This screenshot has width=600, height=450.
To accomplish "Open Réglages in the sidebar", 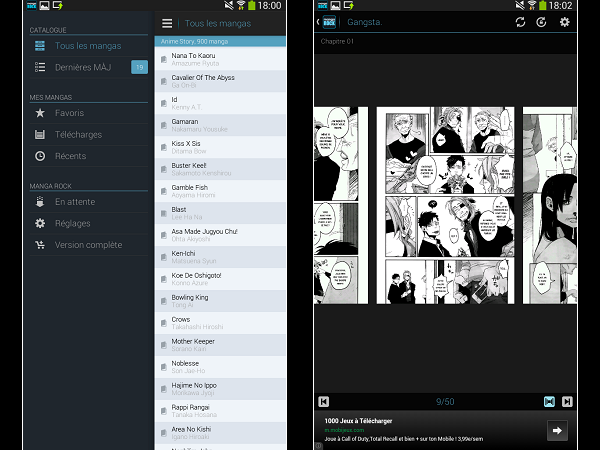I will coord(72,223).
